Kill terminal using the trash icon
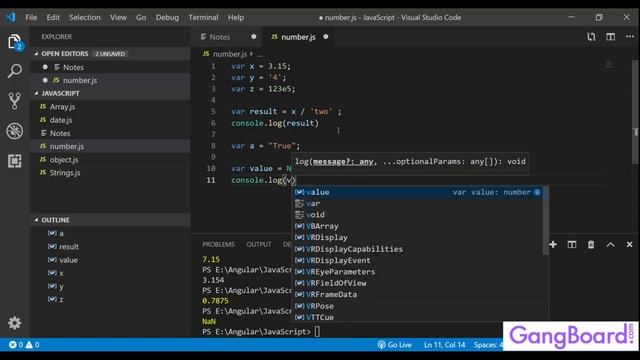The width and height of the screenshot is (640, 360). pyautogui.click(x=591, y=244)
